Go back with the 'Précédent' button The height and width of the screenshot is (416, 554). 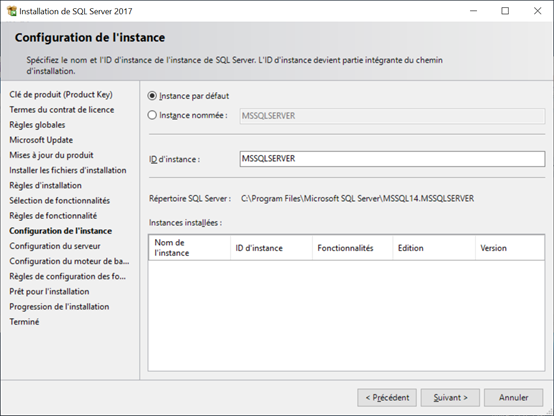coord(387,398)
